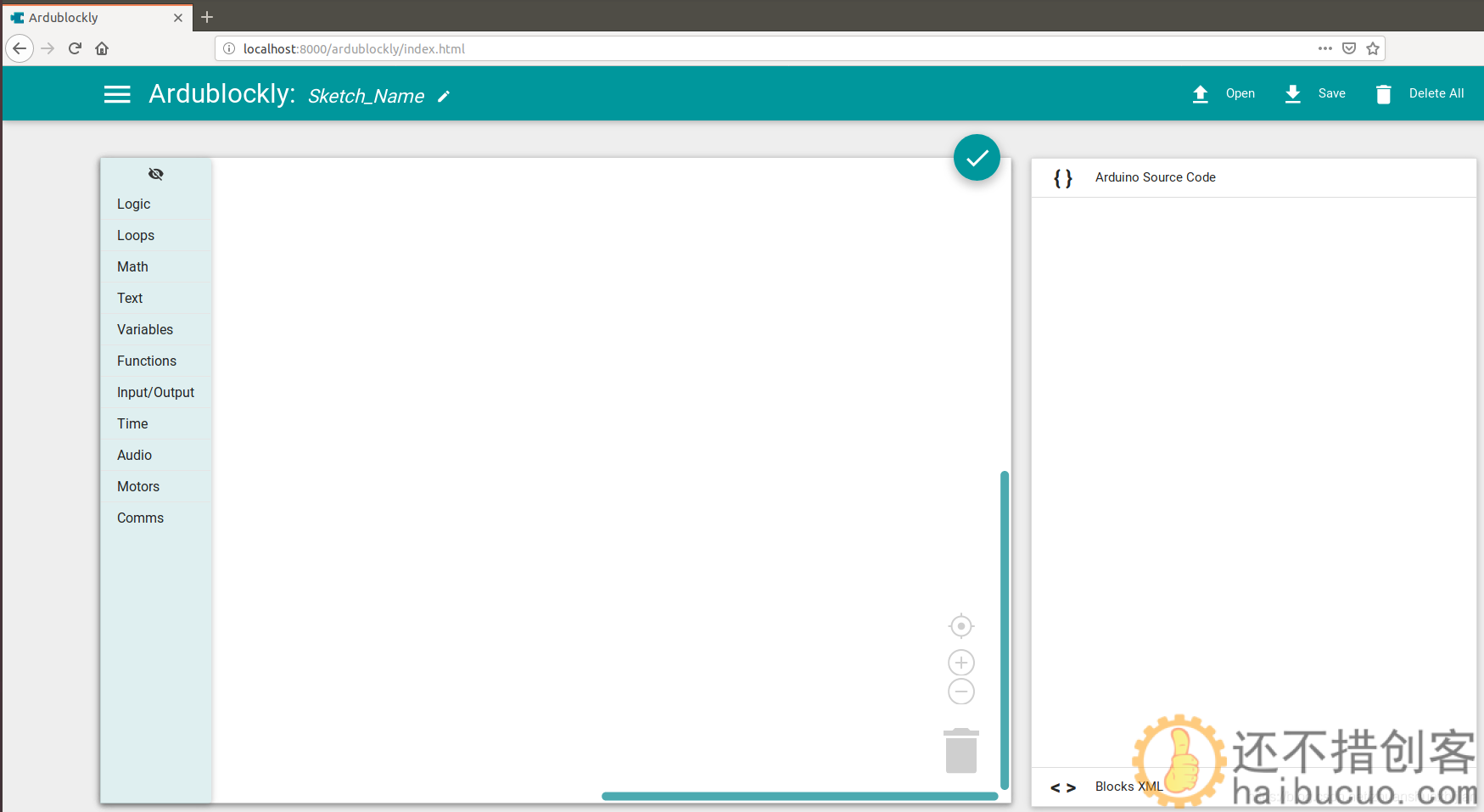1484x812 pixels.
Task: Click the angle brackets XML icon
Action: coord(1063,787)
